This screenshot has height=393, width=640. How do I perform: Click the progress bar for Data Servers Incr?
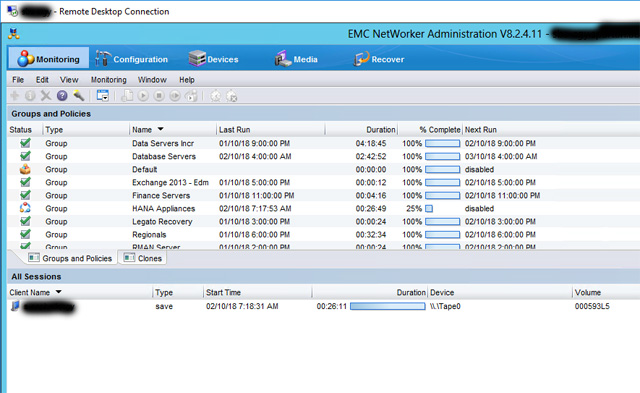pyautogui.click(x=442, y=143)
